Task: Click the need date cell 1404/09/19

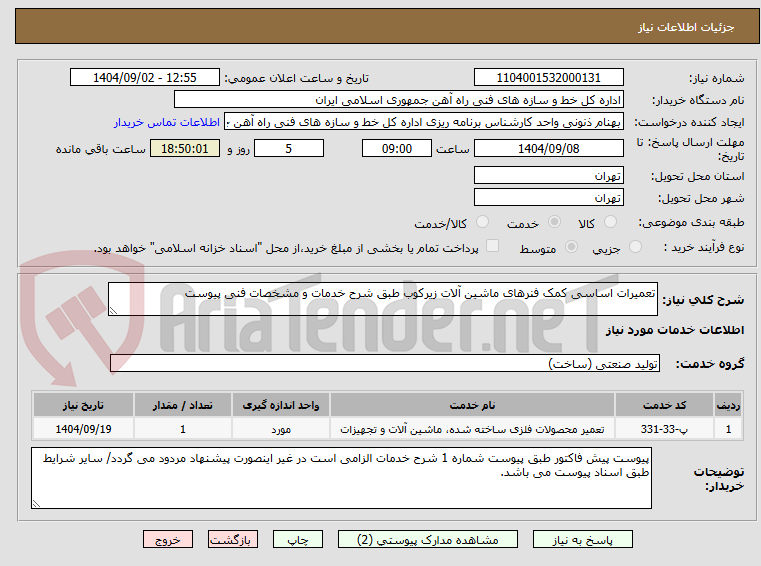Action: click(83, 429)
